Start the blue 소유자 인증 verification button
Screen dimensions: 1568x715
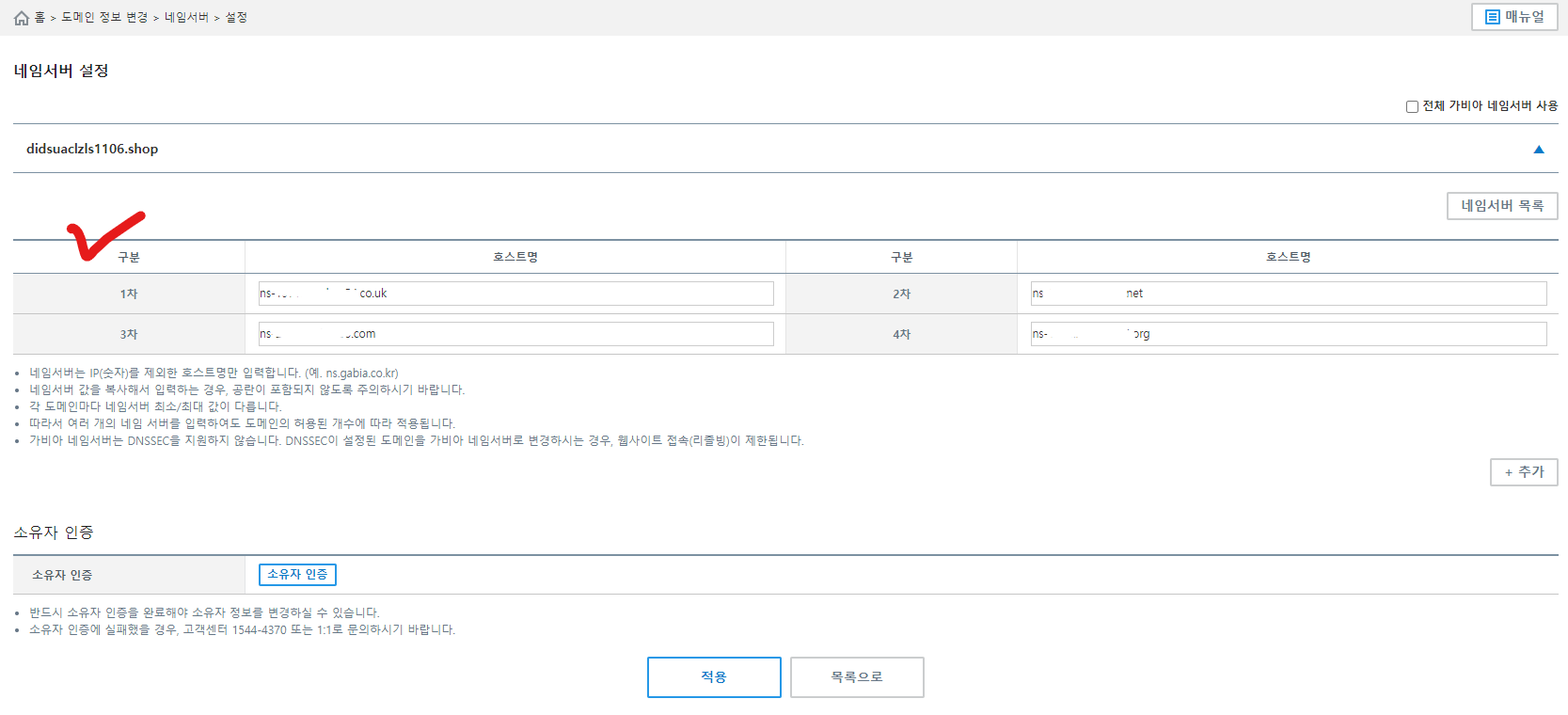coord(297,575)
